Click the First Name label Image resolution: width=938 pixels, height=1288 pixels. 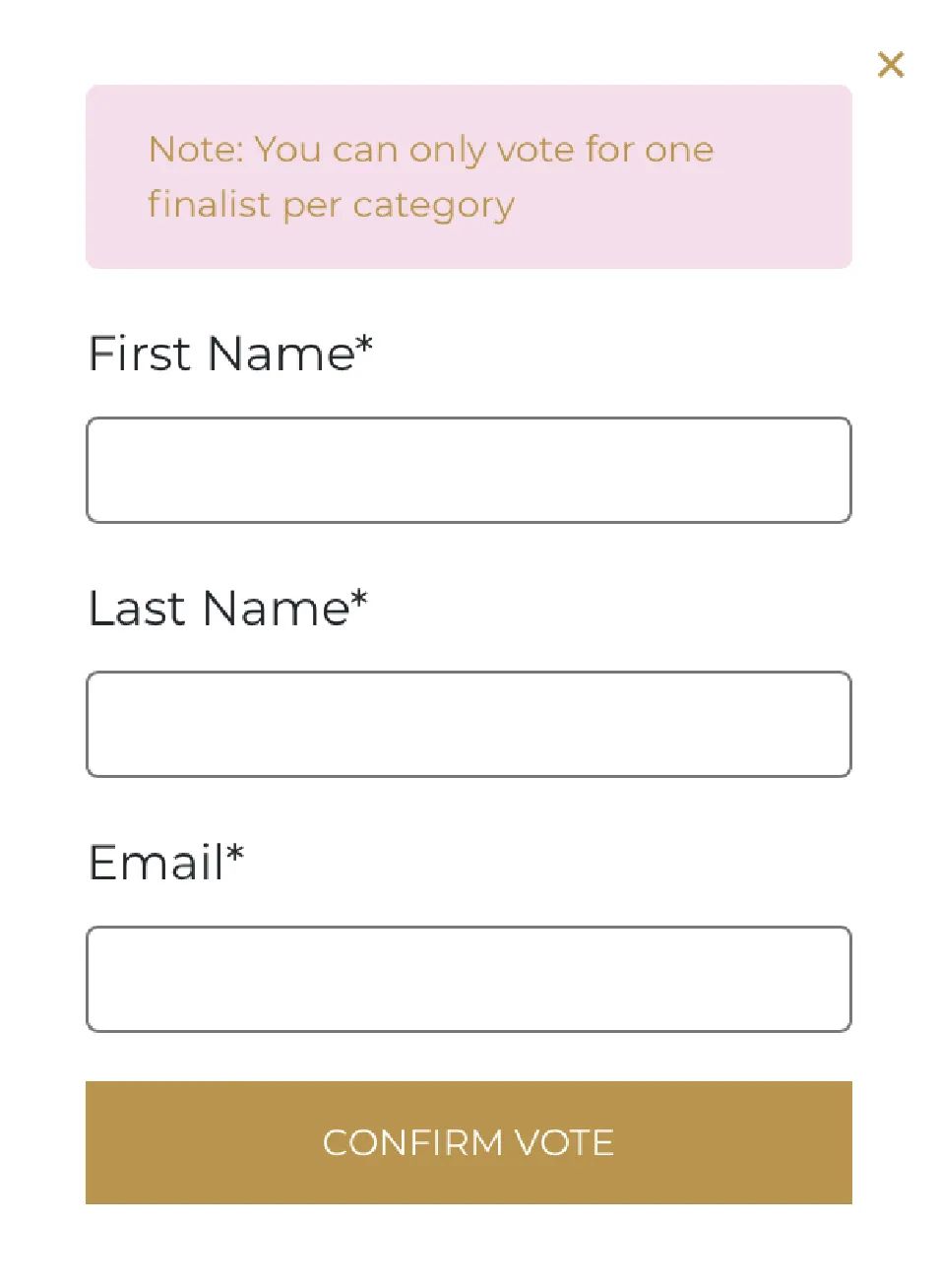point(230,354)
